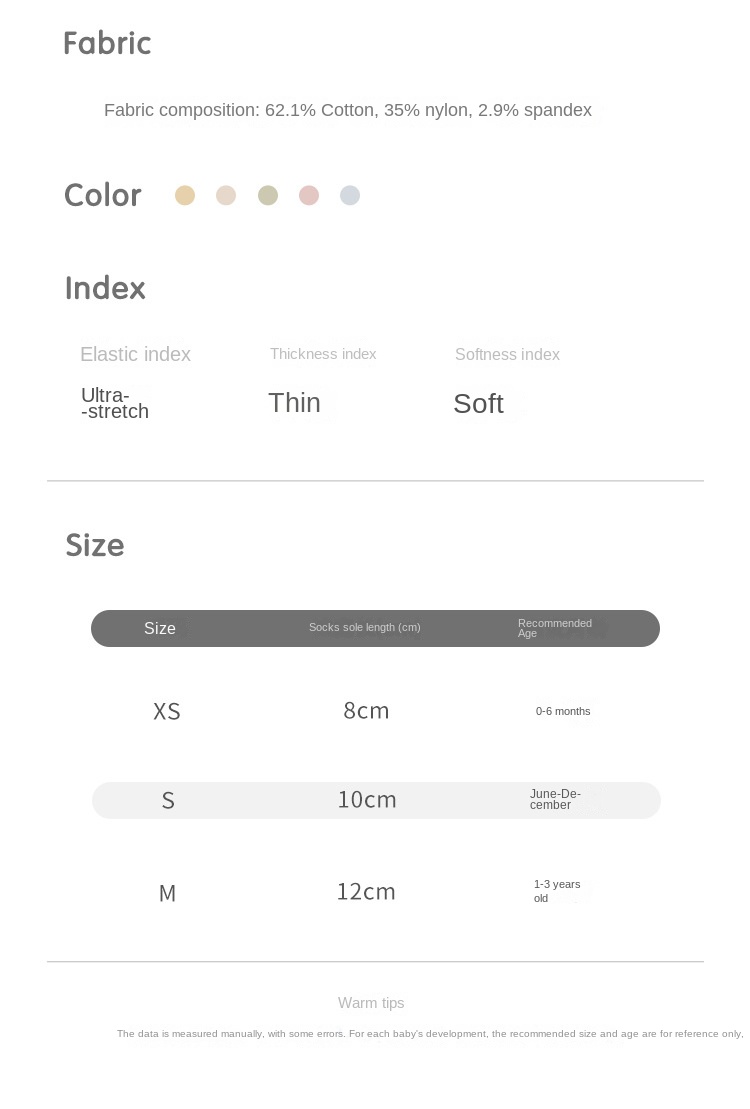Viewport: 750px width, 1109px height.
Task: Click the Warm tips label
Action: click(x=371, y=1003)
